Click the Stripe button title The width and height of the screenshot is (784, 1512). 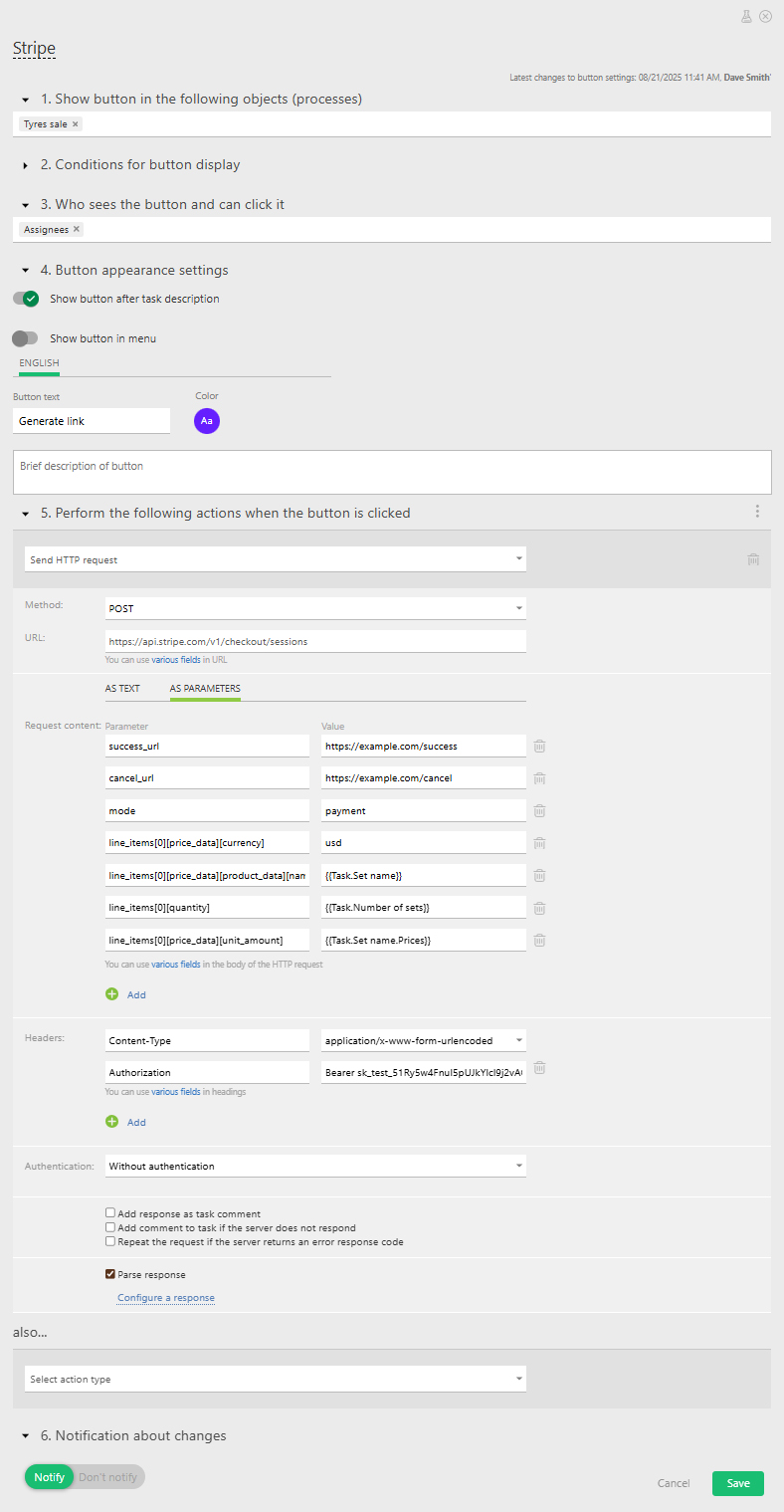click(x=34, y=49)
